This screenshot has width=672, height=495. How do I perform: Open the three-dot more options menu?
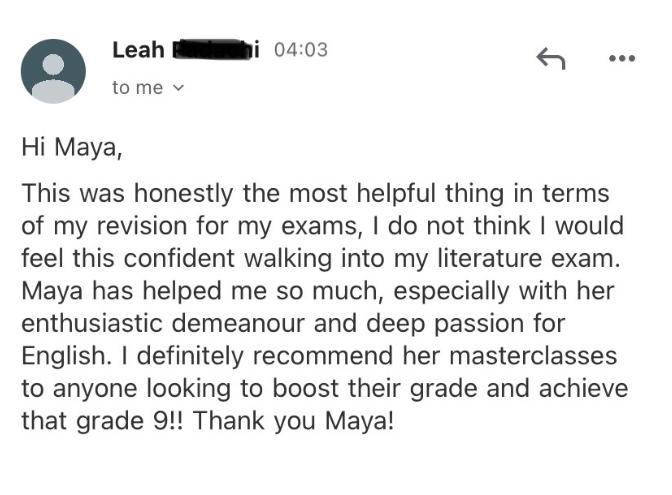[x=622, y=58]
